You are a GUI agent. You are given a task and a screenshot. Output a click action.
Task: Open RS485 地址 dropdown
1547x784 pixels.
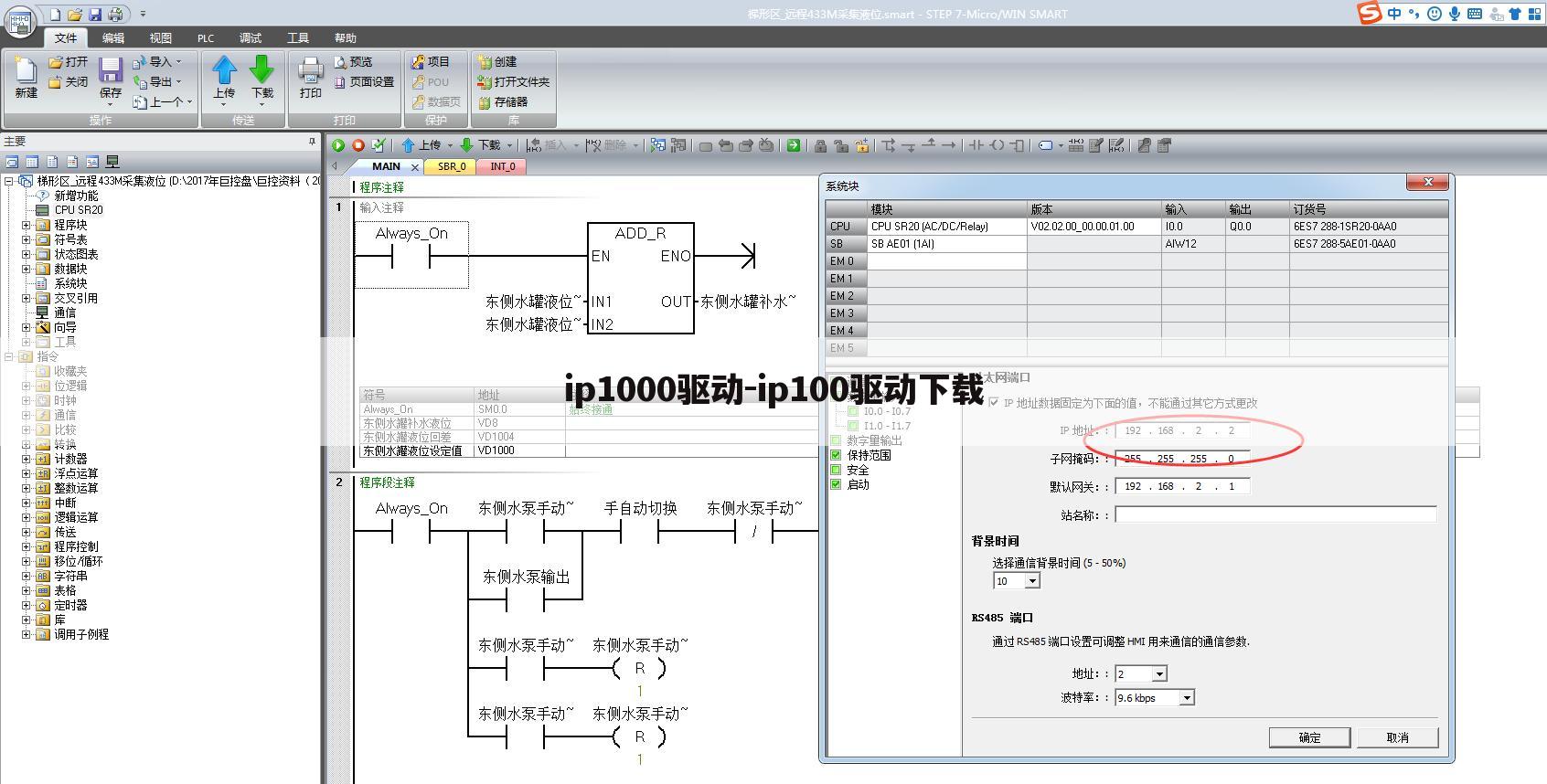1159,674
